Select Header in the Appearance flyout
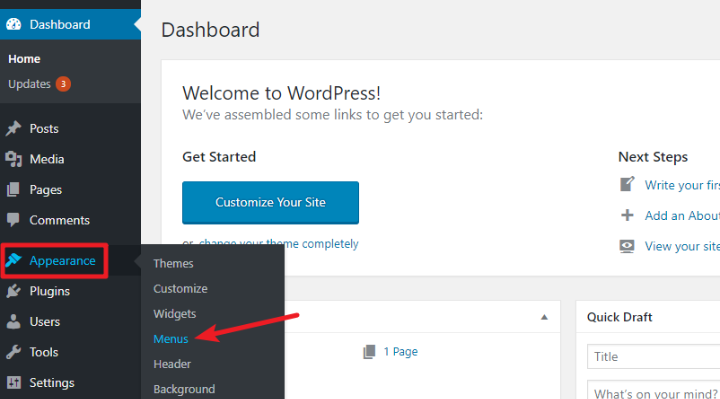The width and height of the screenshot is (720, 399). [172, 364]
